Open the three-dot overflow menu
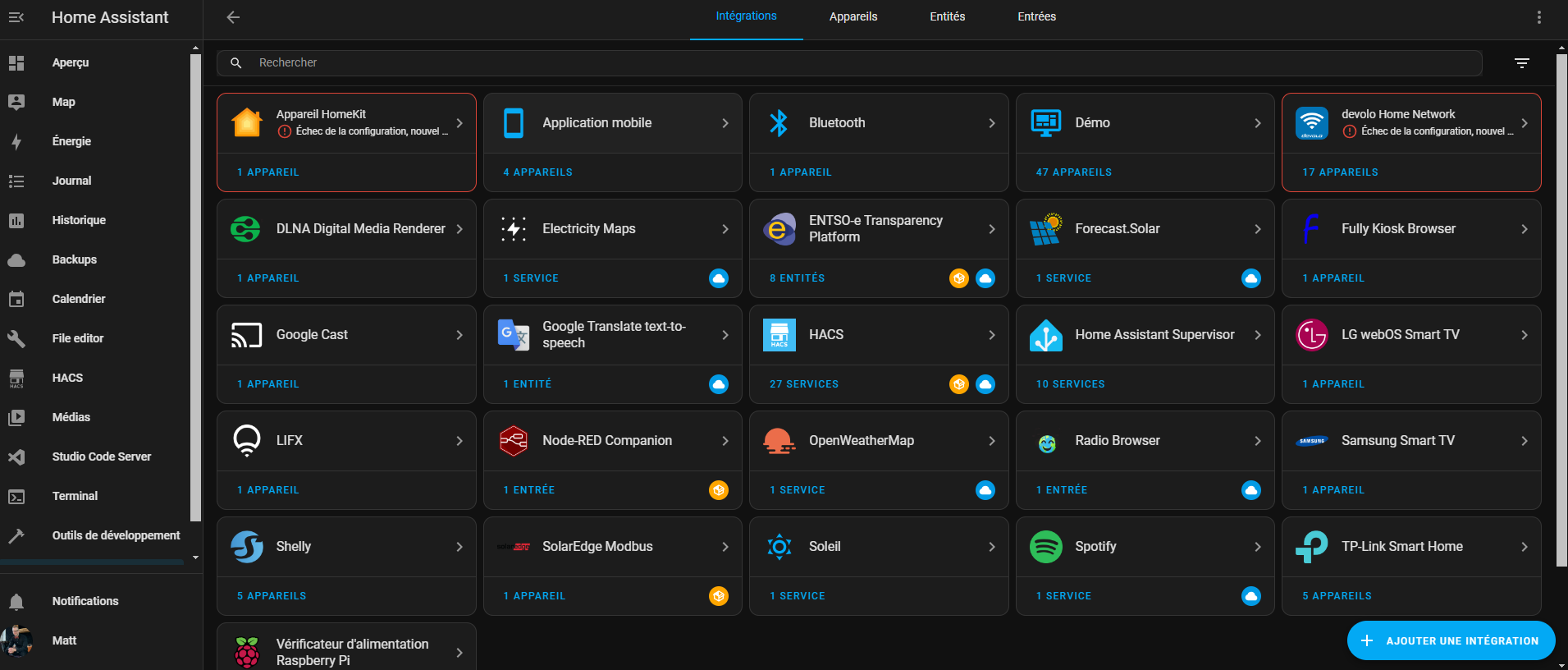 click(1539, 17)
